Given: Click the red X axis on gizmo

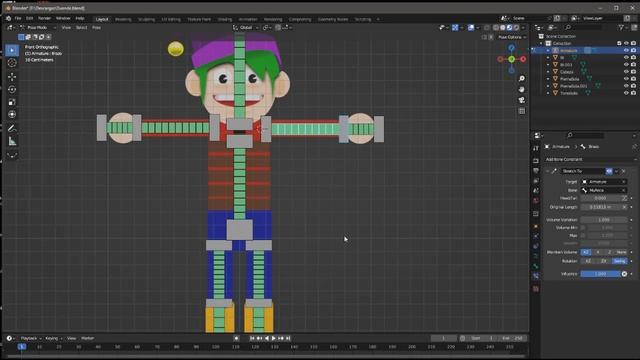Looking at the screenshot, I should coord(523,59).
